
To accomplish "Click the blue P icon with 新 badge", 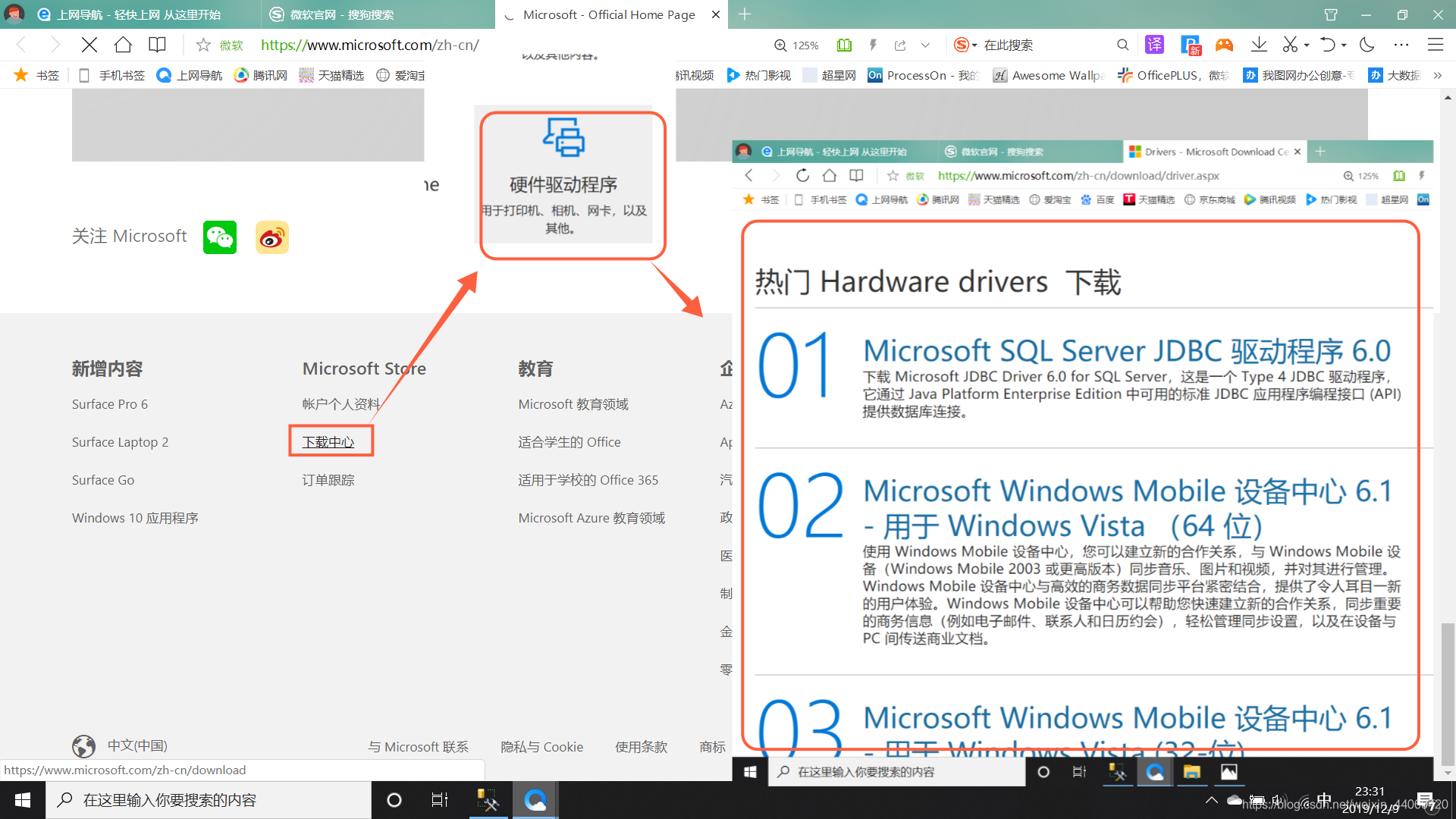I will (1191, 45).
